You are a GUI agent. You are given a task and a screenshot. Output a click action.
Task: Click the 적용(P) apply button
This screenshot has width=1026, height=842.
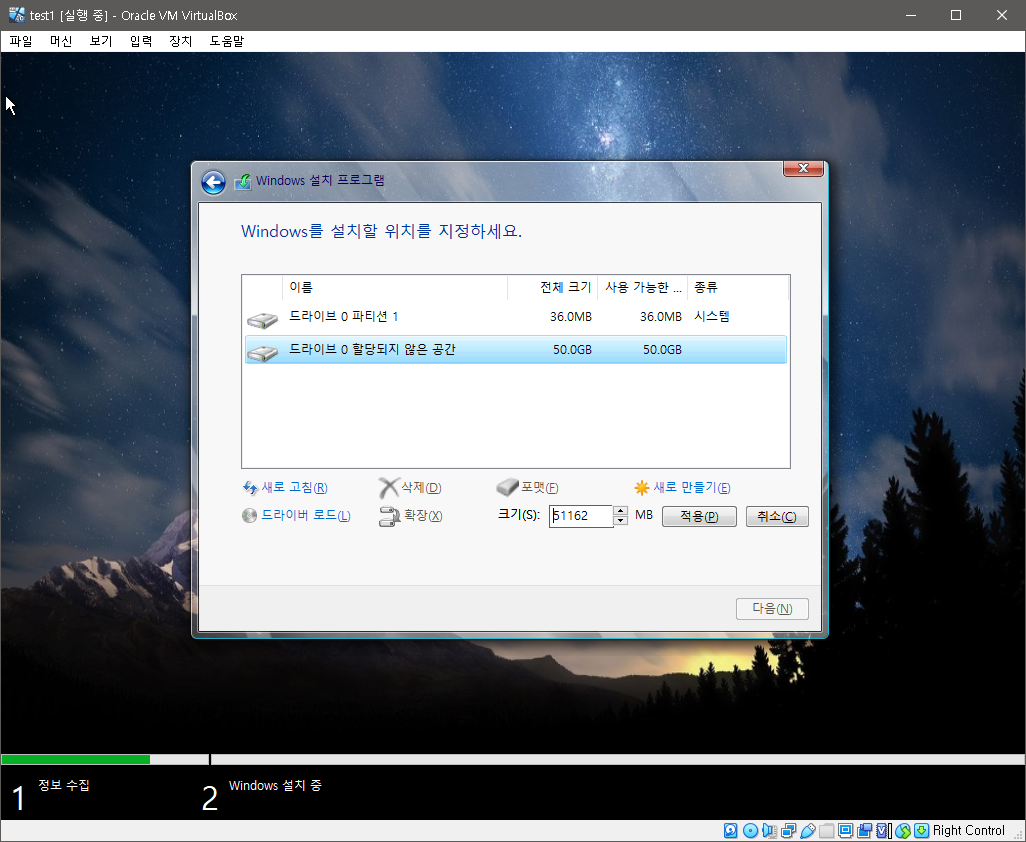pyautogui.click(x=699, y=516)
